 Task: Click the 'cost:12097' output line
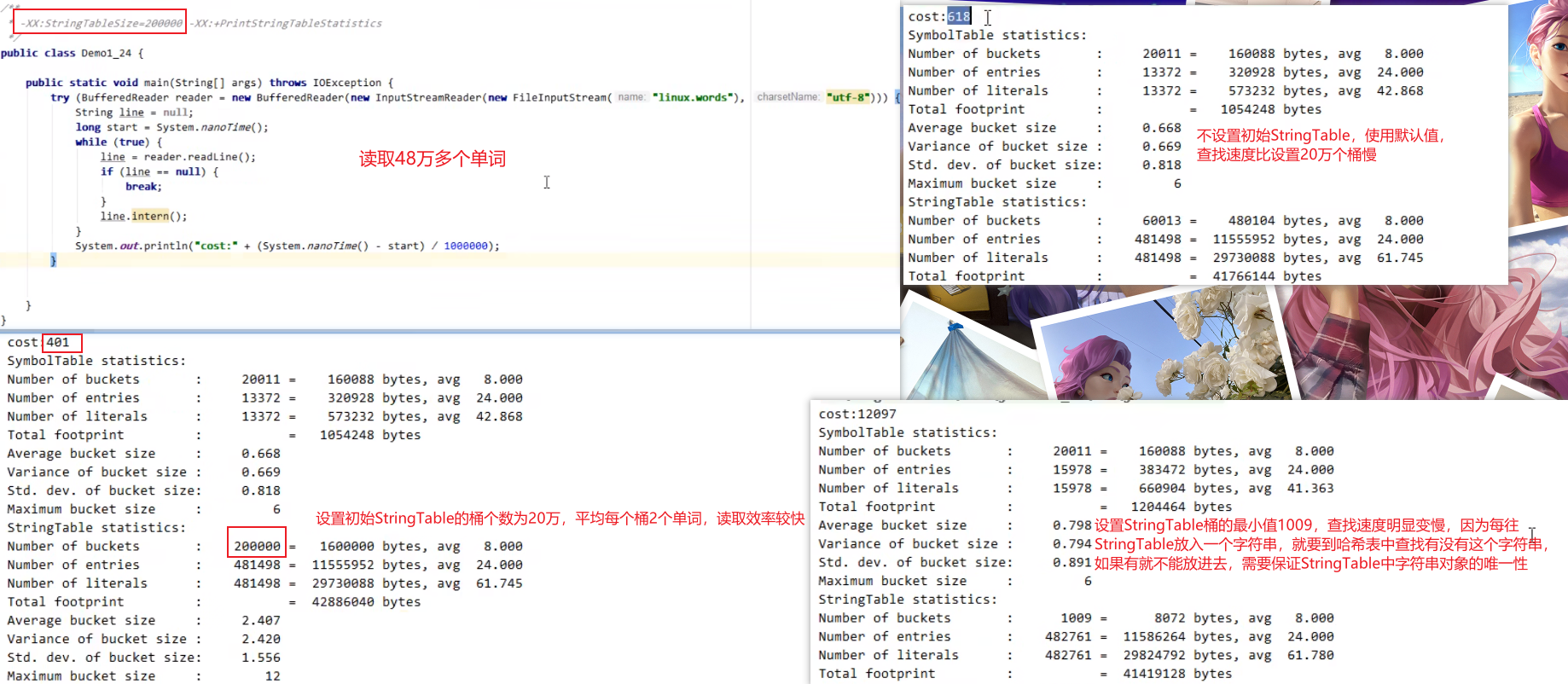click(857, 414)
